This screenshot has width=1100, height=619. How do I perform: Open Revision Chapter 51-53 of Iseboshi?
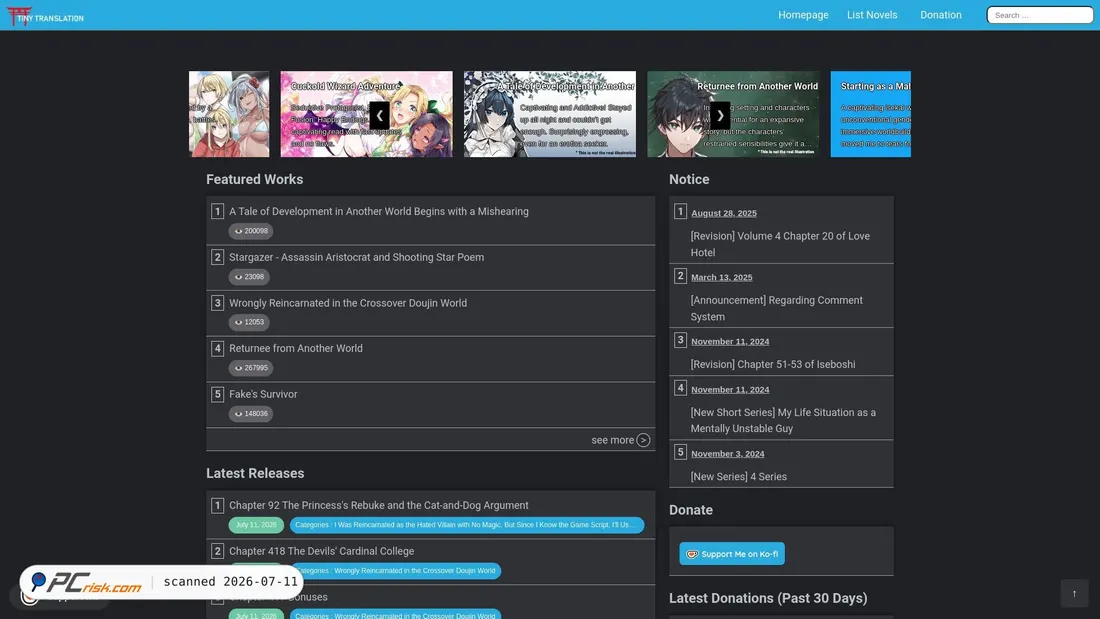point(772,364)
